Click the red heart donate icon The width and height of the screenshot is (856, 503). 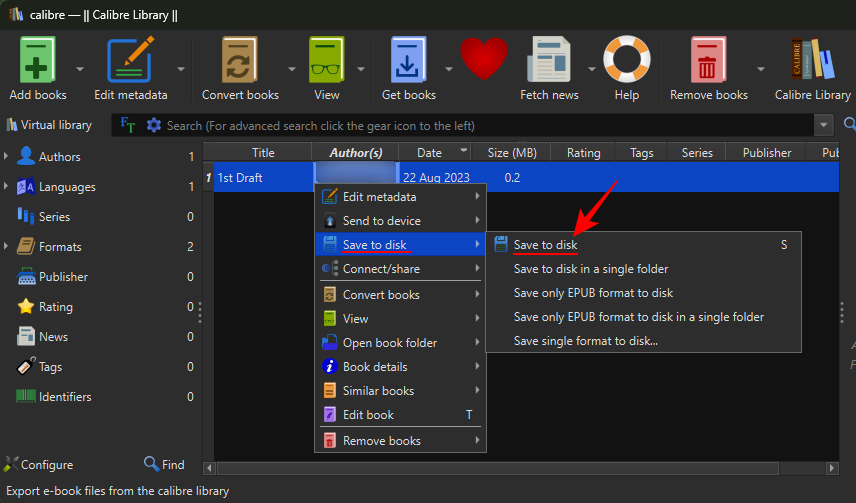point(484,59)
